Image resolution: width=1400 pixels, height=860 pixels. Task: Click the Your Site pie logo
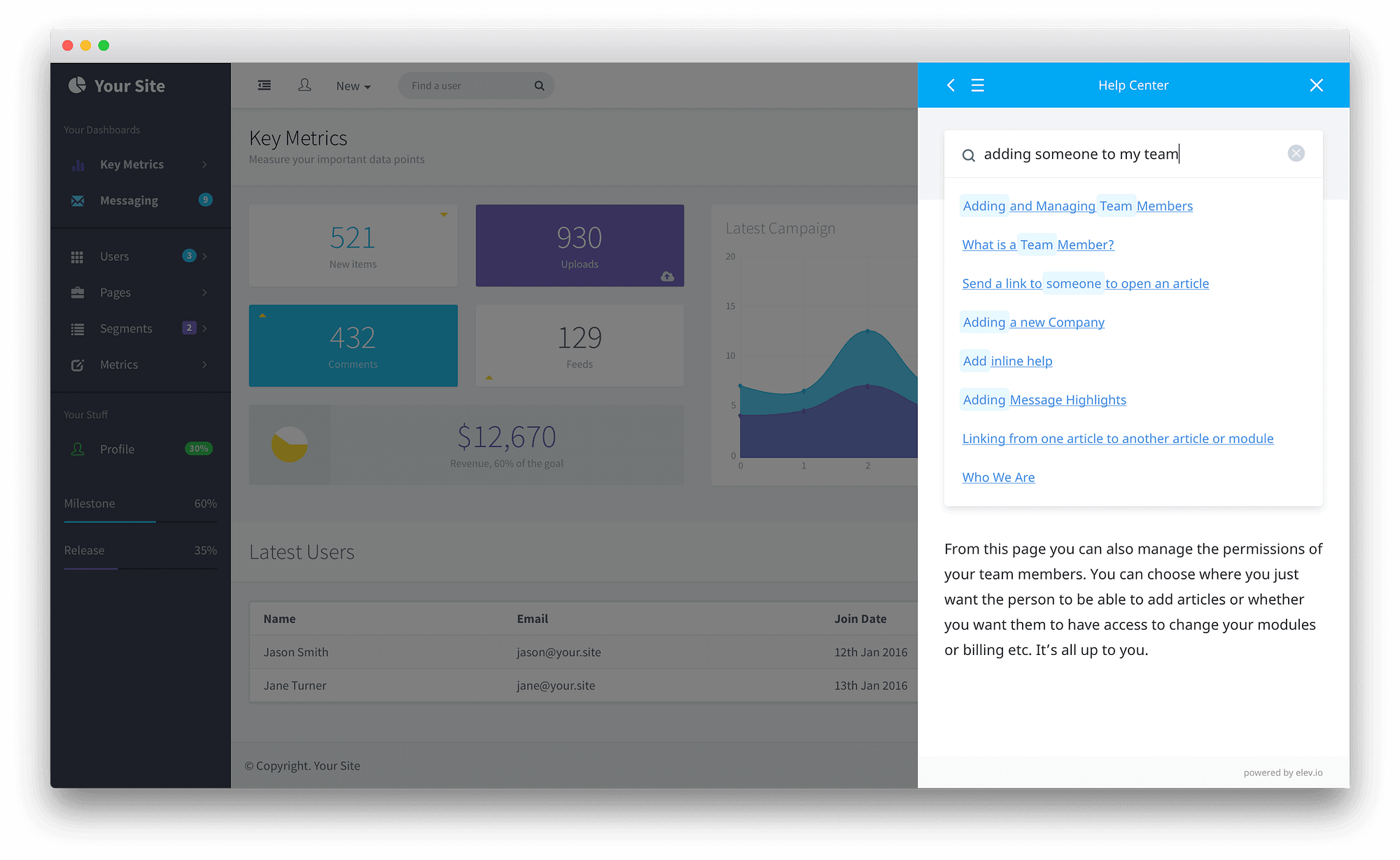(77, 85)
